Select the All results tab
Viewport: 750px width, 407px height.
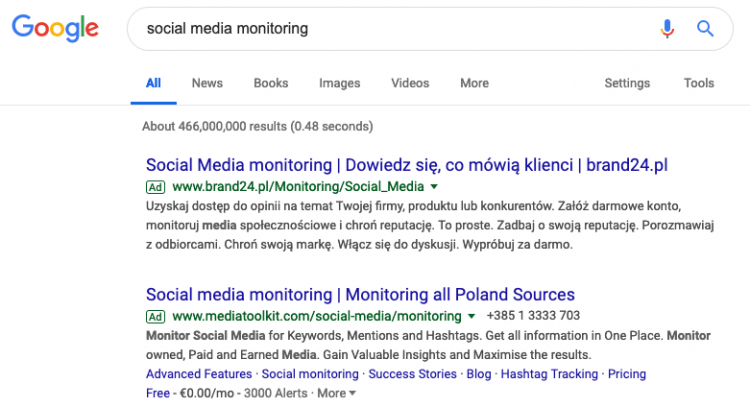pos(153,83)
